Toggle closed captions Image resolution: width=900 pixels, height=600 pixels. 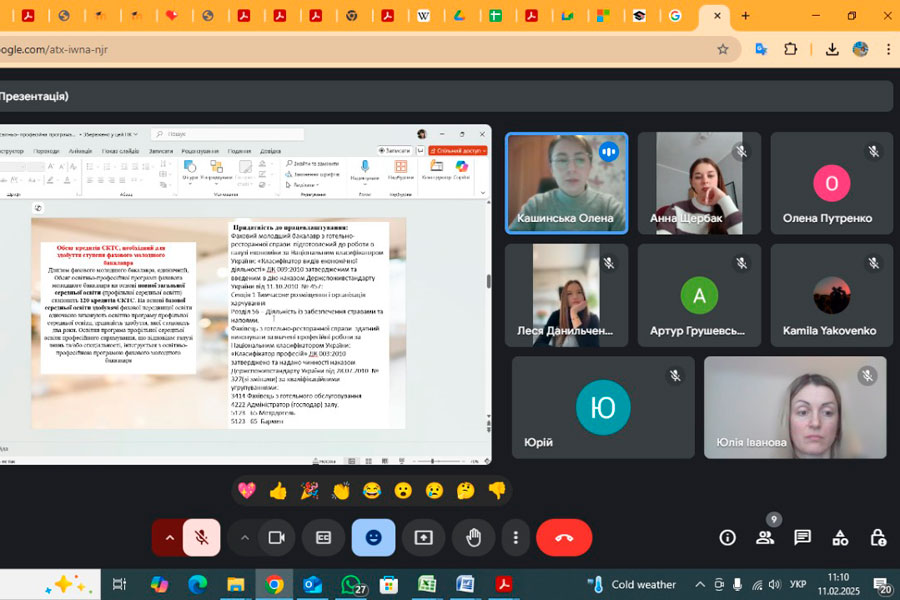324,537
